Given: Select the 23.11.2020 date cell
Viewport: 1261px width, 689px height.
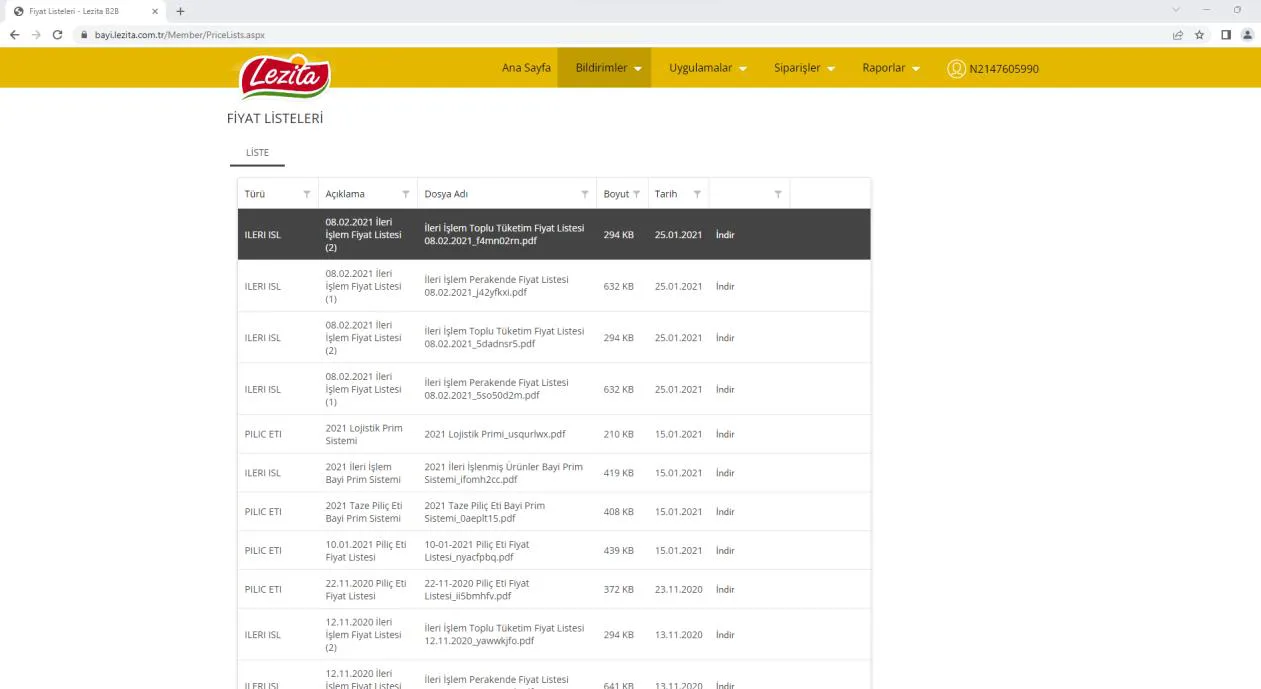Looking at the screenshot, I should tap(679, 590).
